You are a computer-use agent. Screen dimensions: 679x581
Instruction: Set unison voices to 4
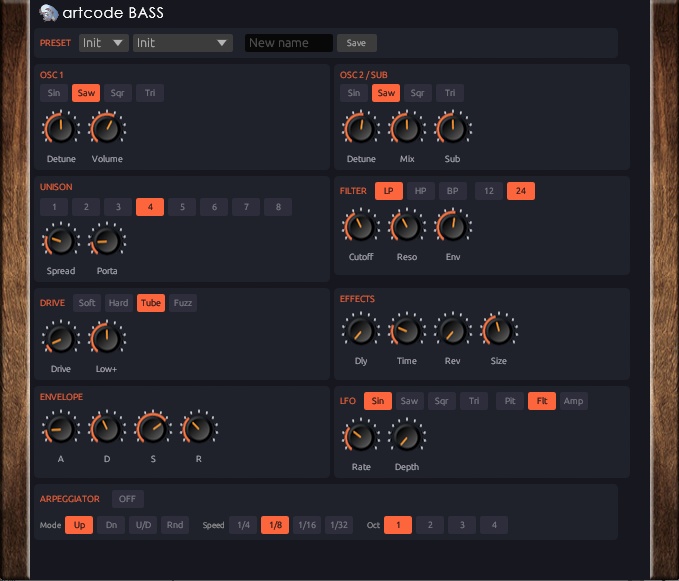150,207
